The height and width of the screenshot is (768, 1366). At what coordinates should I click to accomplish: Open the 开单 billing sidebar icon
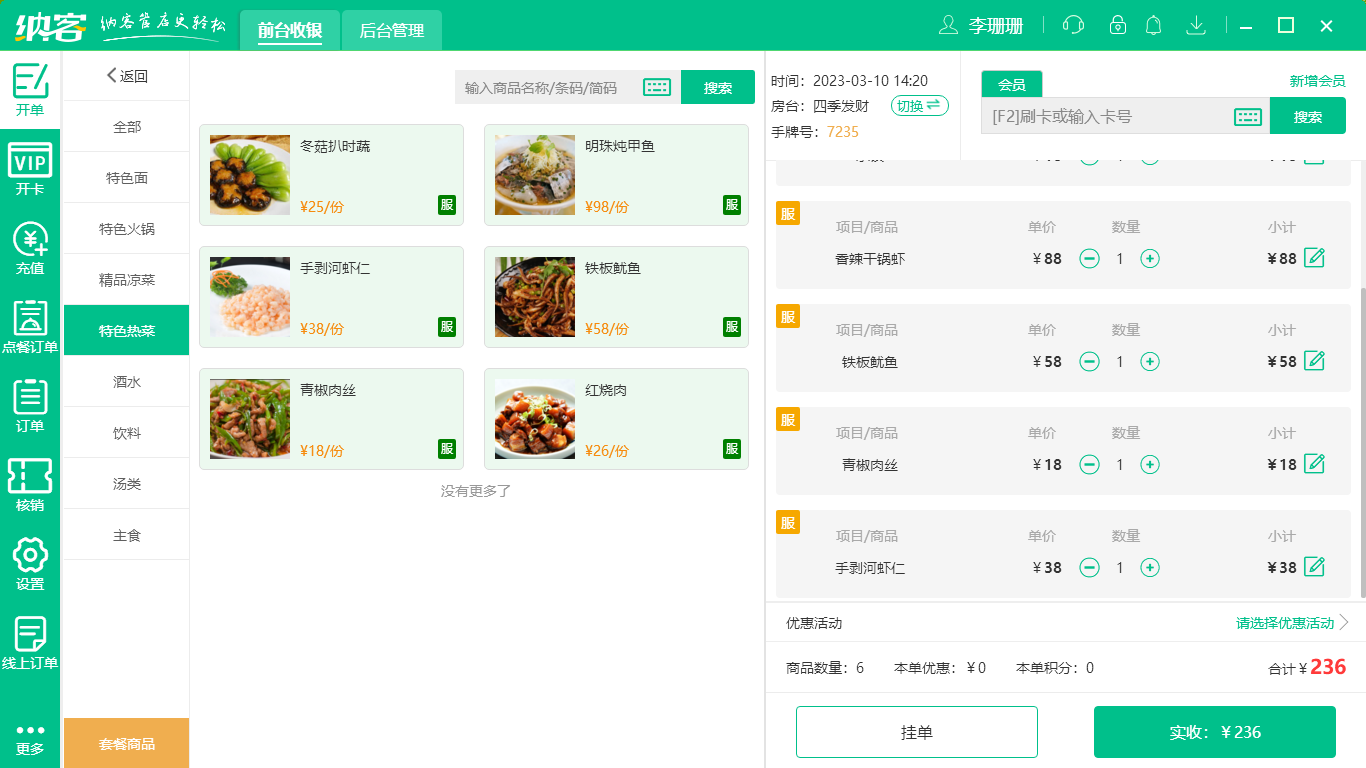coord(30,90)
